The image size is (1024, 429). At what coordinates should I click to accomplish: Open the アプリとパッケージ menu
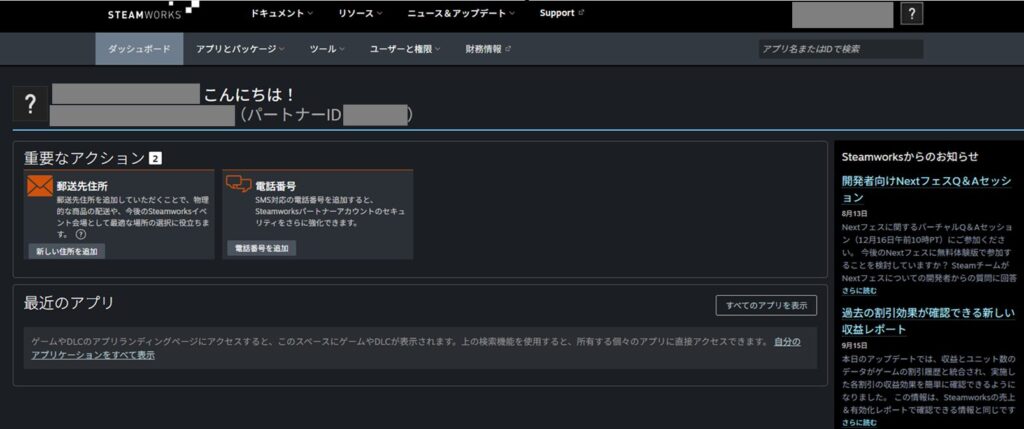[x=240, y=49]
